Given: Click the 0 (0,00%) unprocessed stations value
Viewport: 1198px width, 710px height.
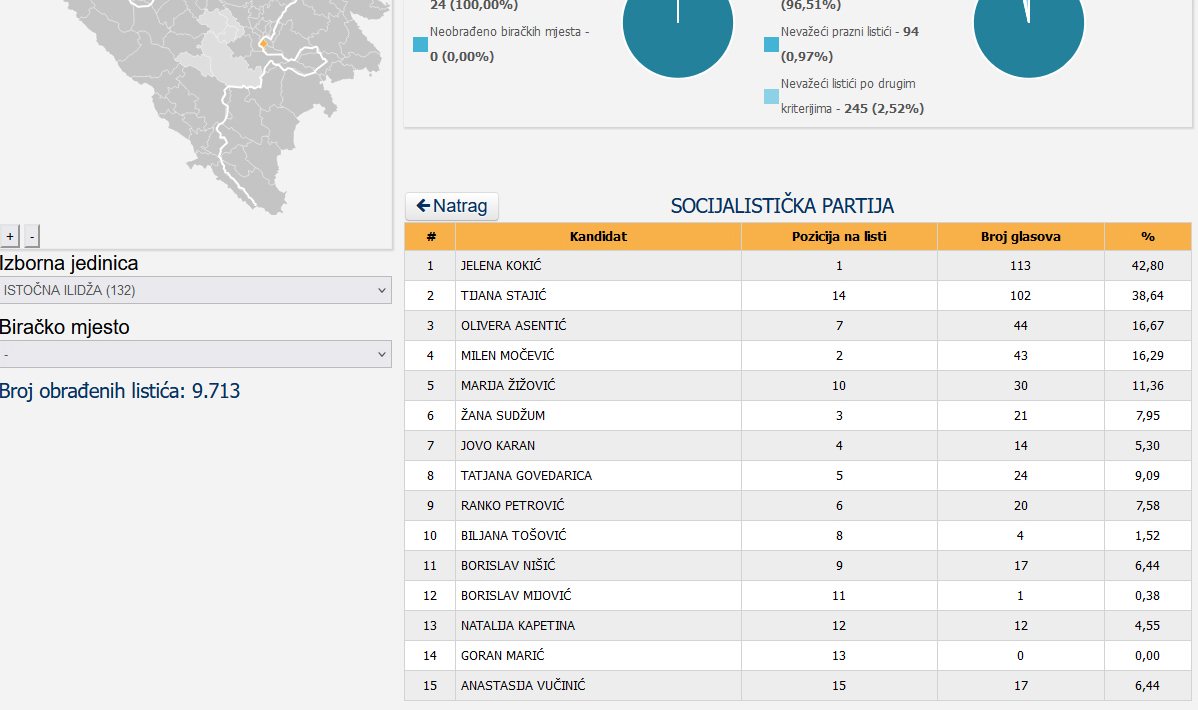Looking at the screenshot, I should tap(461, 57).
